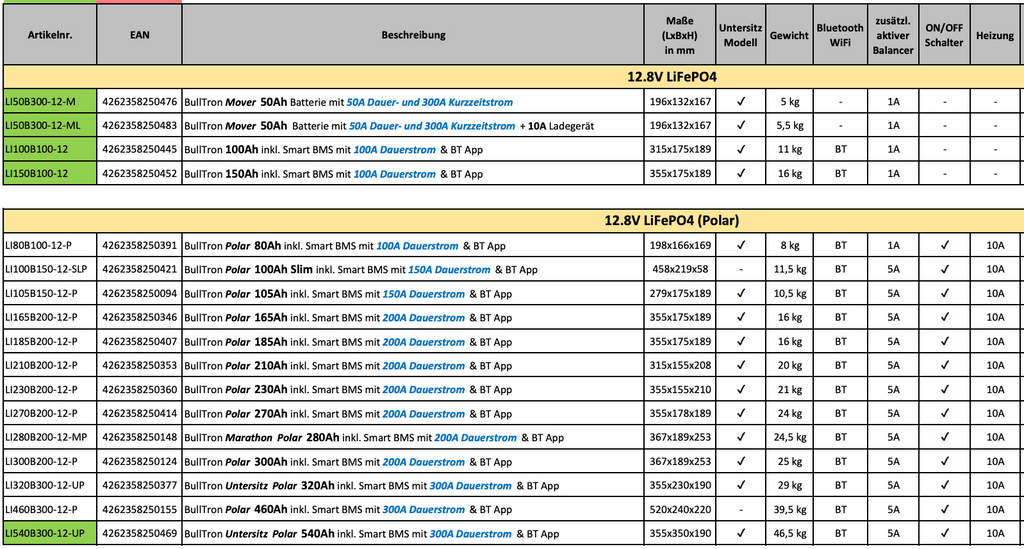Image resolution: width=1024 pixels, height=549 pixels.
Task: Click the Heizung column header
Action: [x=995, y=35]
